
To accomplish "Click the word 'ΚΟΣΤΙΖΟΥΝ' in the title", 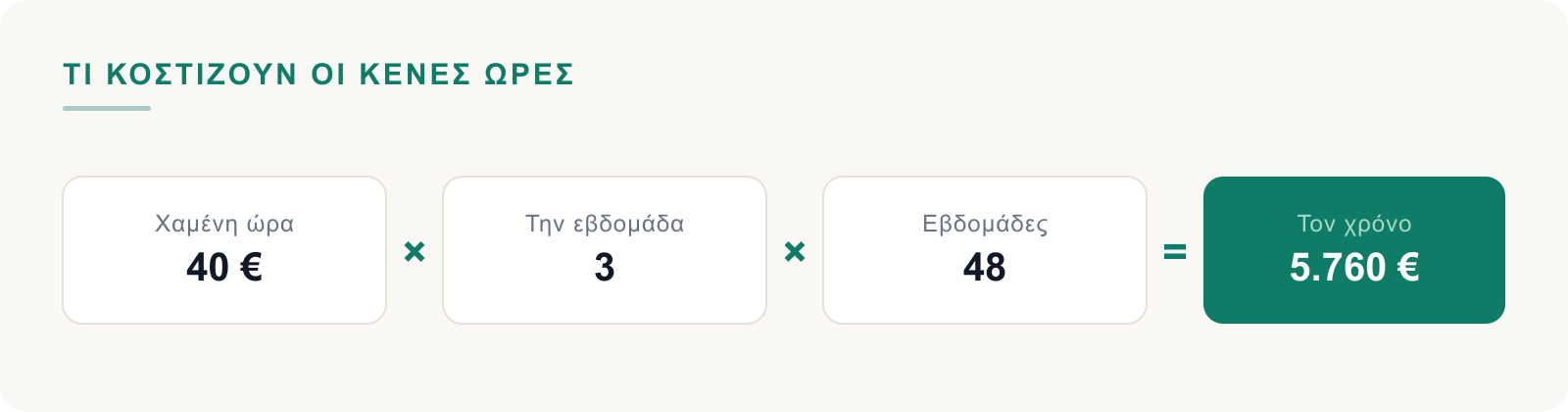I will click(x=202, y=75).
